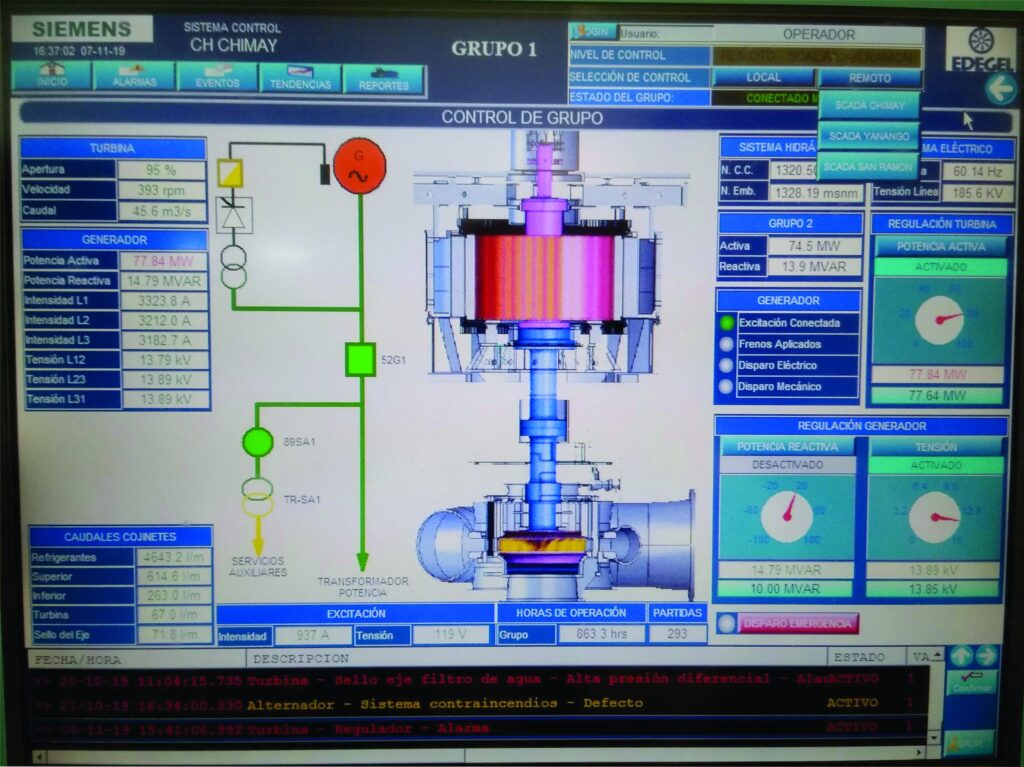Screen dimensions: 1024x767
Task: Open the REMOTO control dropdown
Action: (869, 78)
